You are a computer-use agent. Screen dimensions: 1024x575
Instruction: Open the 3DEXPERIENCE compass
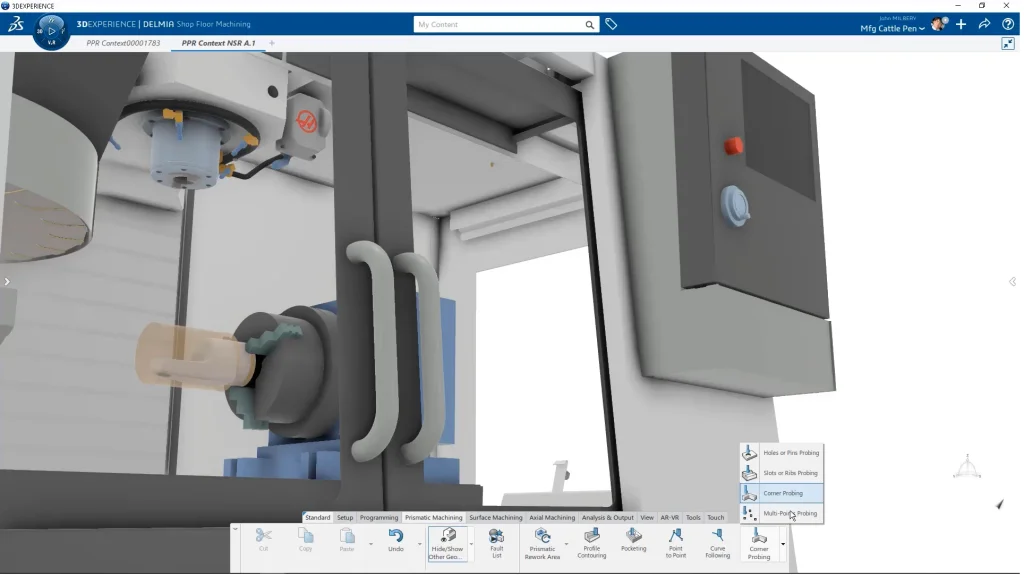(51, 30)
